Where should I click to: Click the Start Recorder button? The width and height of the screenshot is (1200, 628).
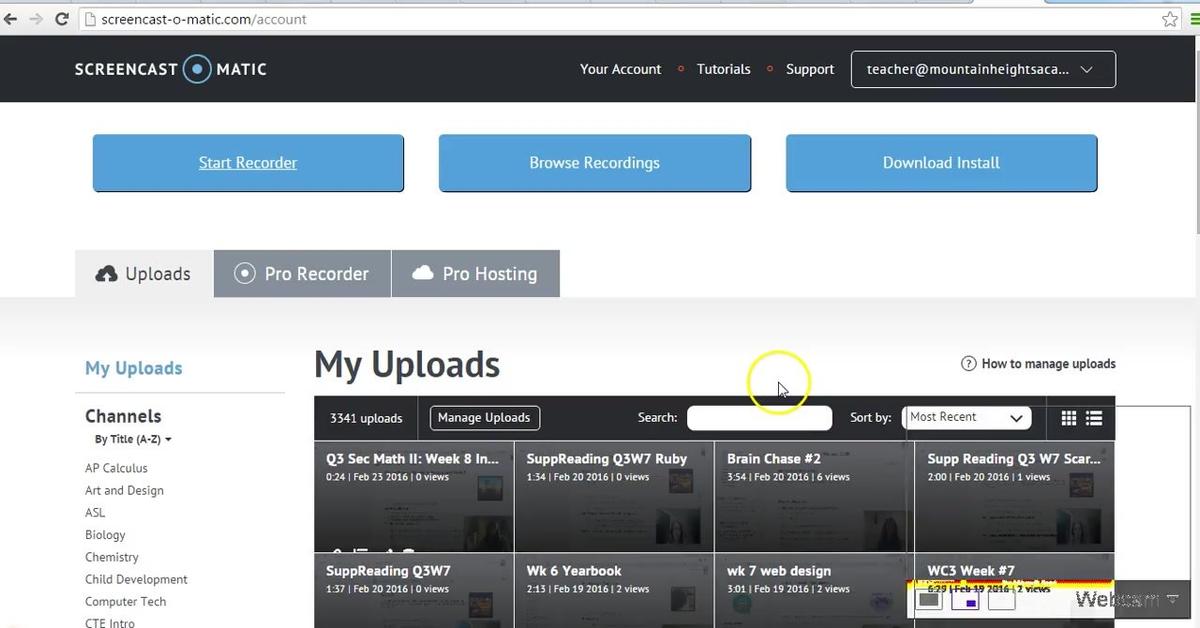coord(248,163)
